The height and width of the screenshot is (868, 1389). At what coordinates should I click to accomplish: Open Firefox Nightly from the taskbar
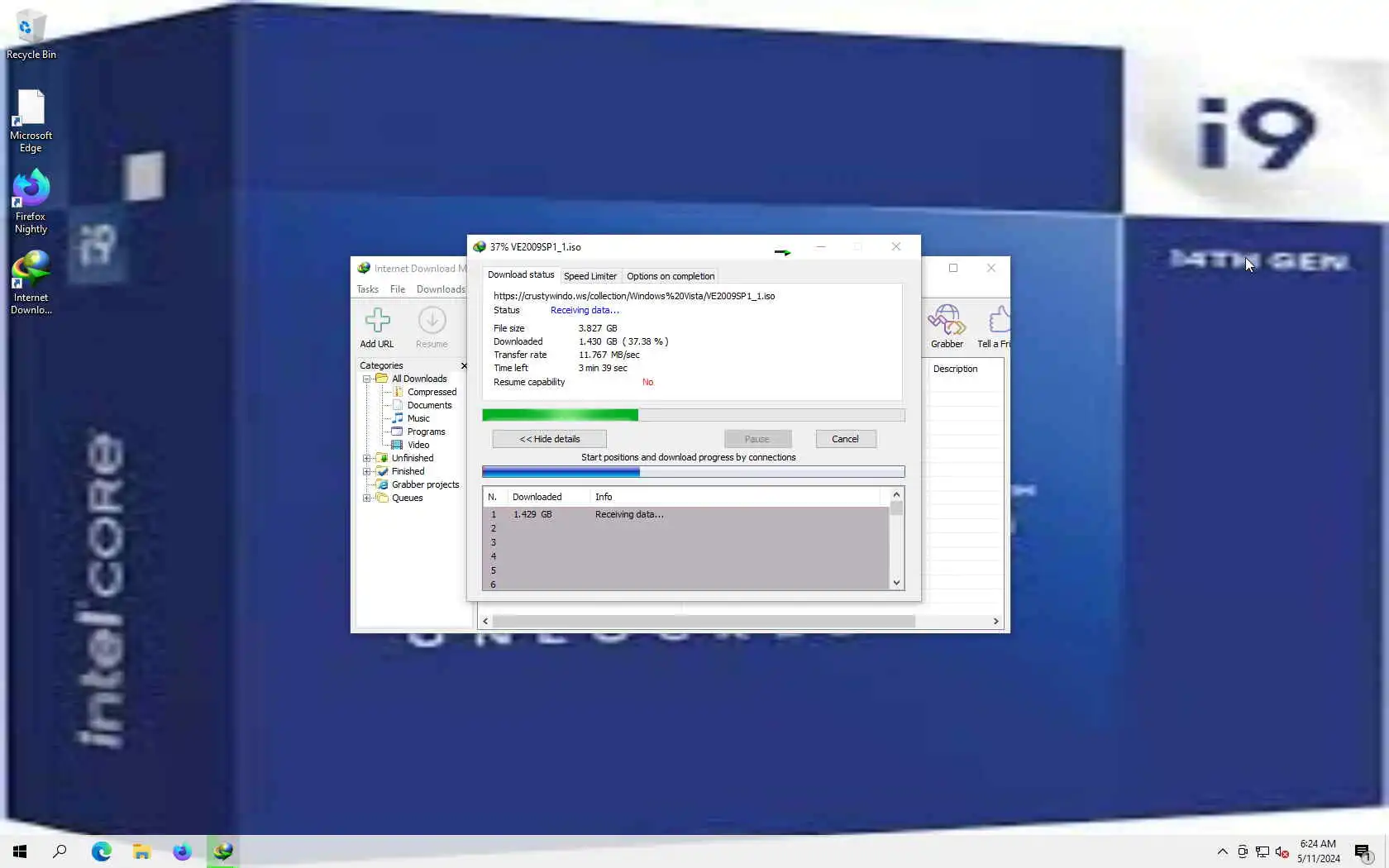tap(182, 851)
